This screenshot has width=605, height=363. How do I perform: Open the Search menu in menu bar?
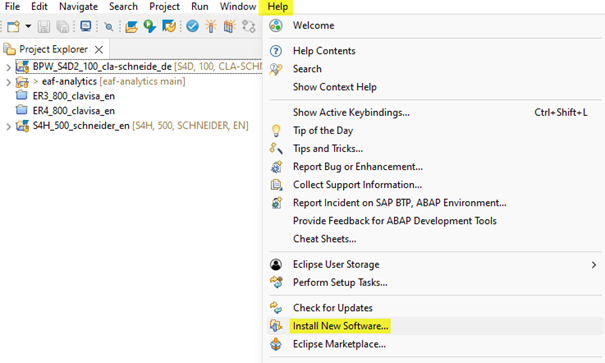[123, 7]
